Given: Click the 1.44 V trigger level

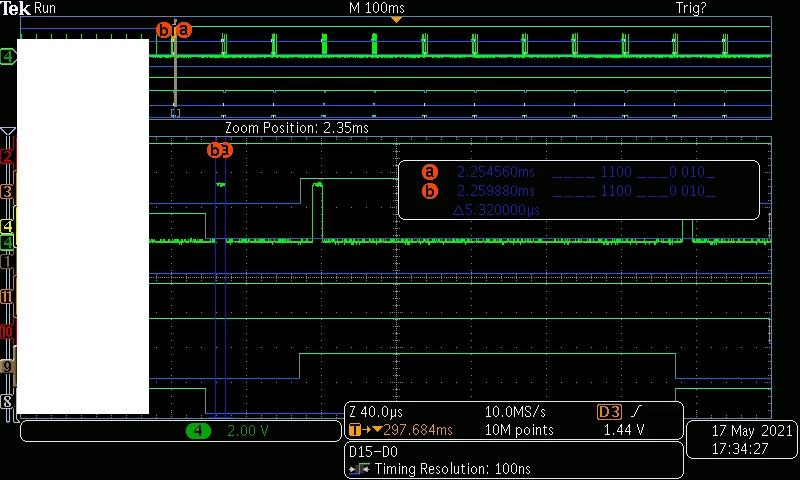Looking at the screenshot, I should (623, 430).
